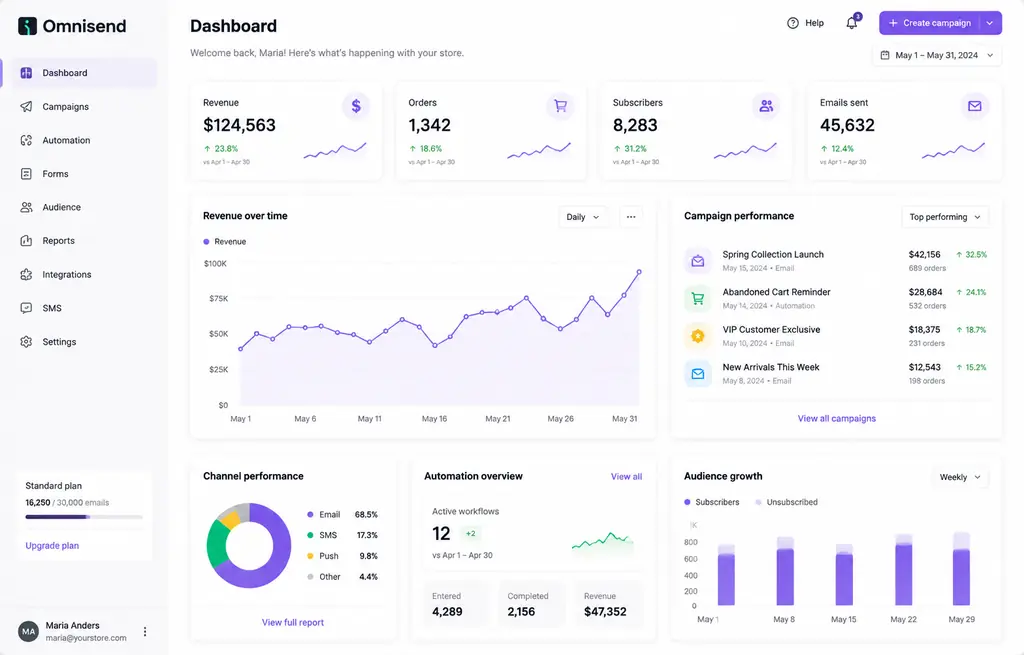Click the Spring Collection Launch email icon
1024x655 pixels.
[x=697, y=261]
